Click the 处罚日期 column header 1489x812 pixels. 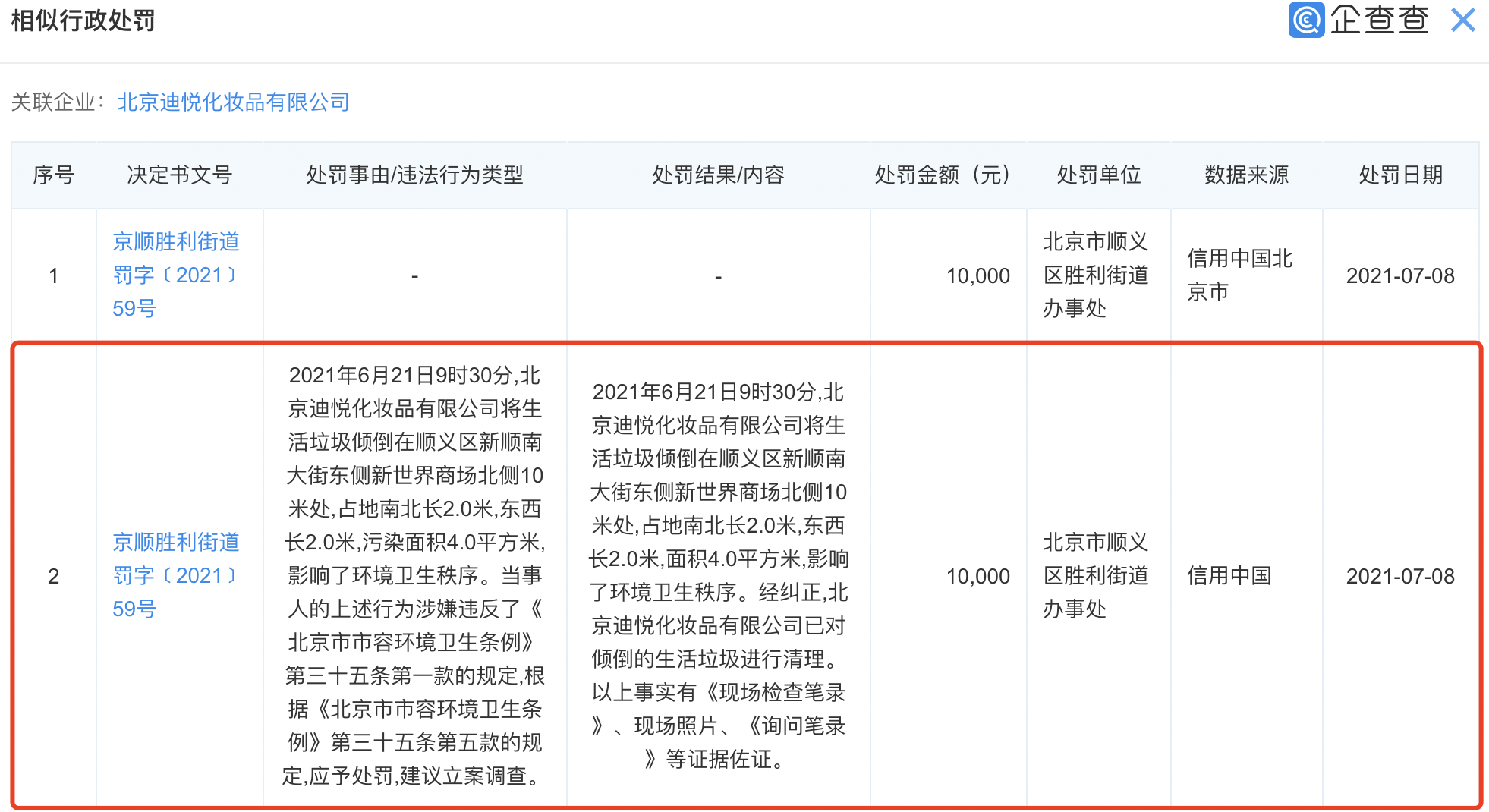coord(1400,175)
